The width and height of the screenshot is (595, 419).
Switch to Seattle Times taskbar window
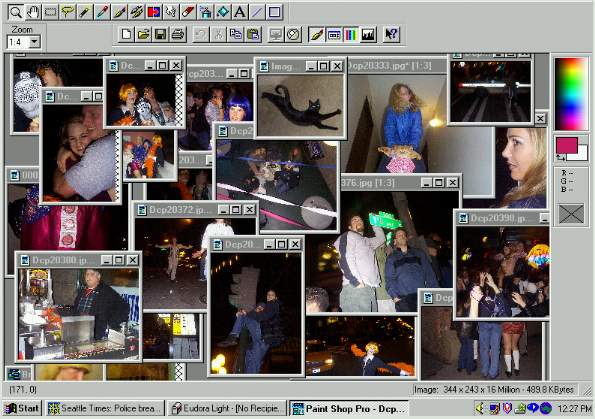point(105,408)
